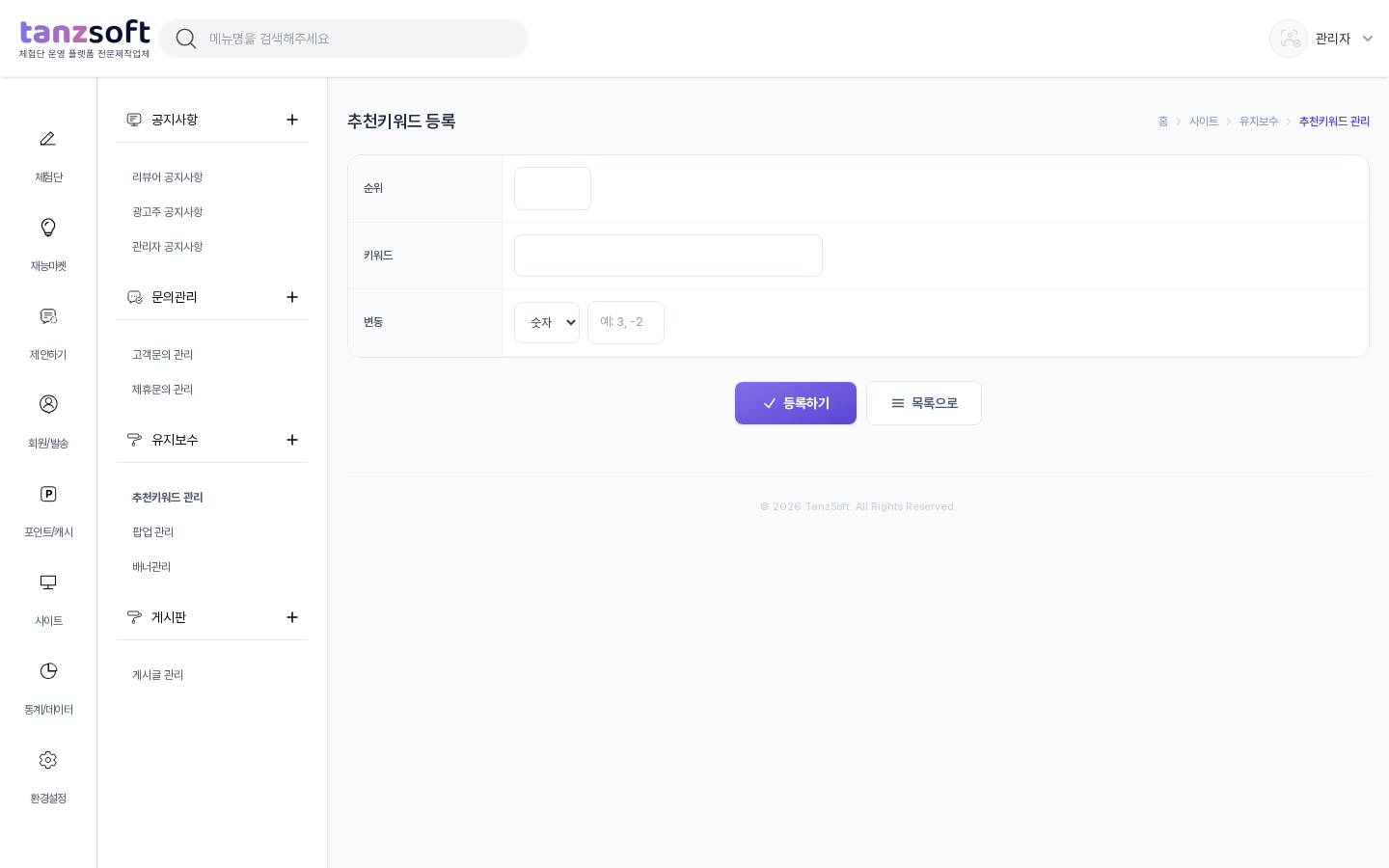Go to 광고주 공지사항
Viewport: 1389px width, 868px height.
tap(168, 212)
